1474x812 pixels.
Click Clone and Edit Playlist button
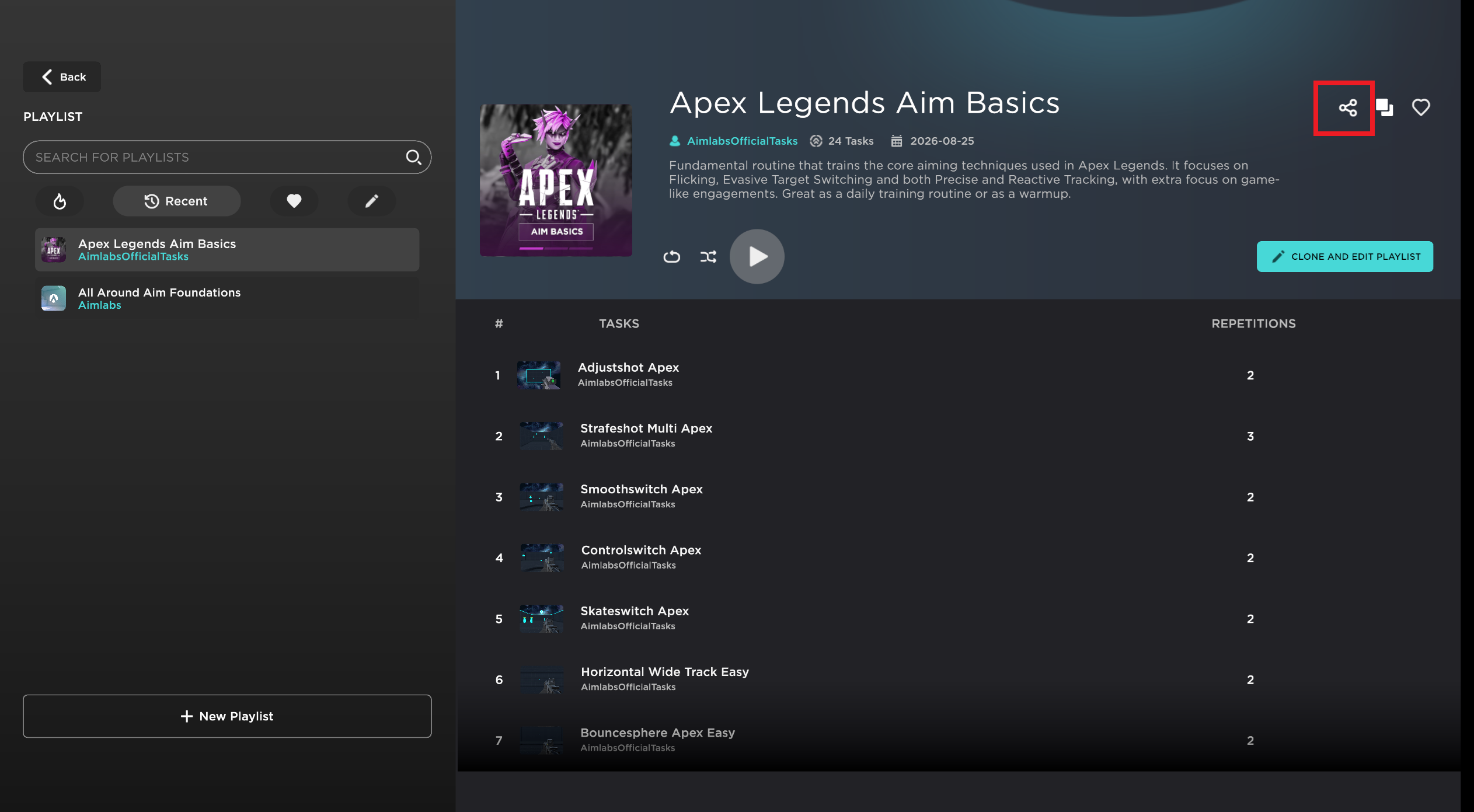tap(1344, 256)
